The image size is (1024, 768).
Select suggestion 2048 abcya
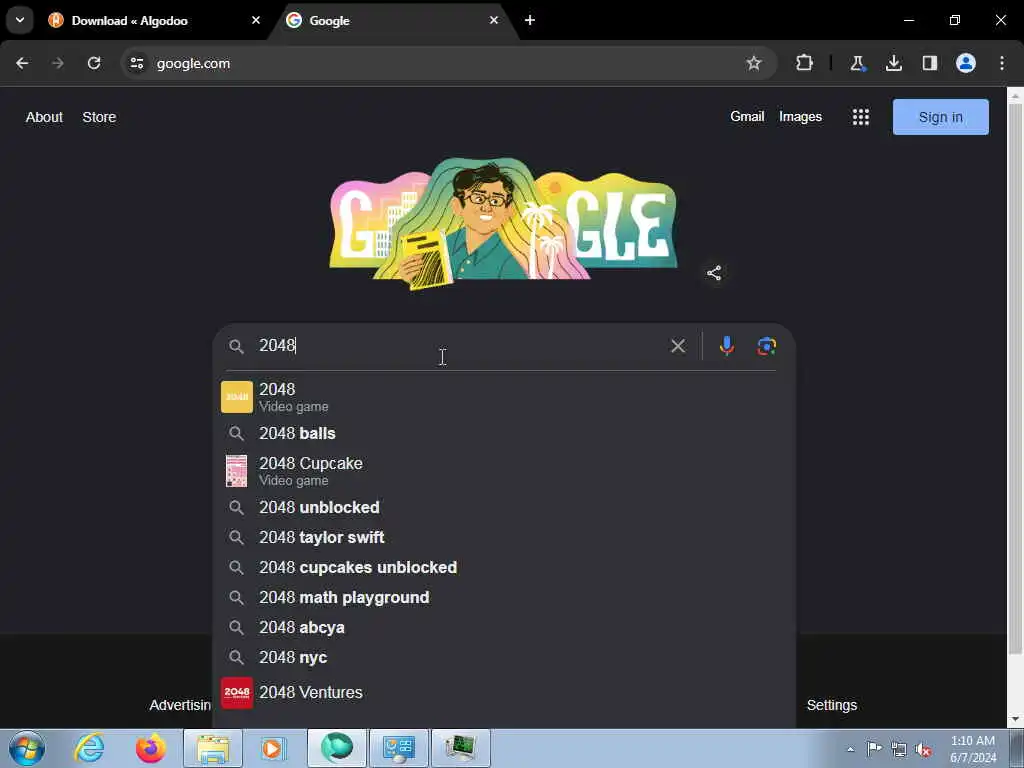504,628
